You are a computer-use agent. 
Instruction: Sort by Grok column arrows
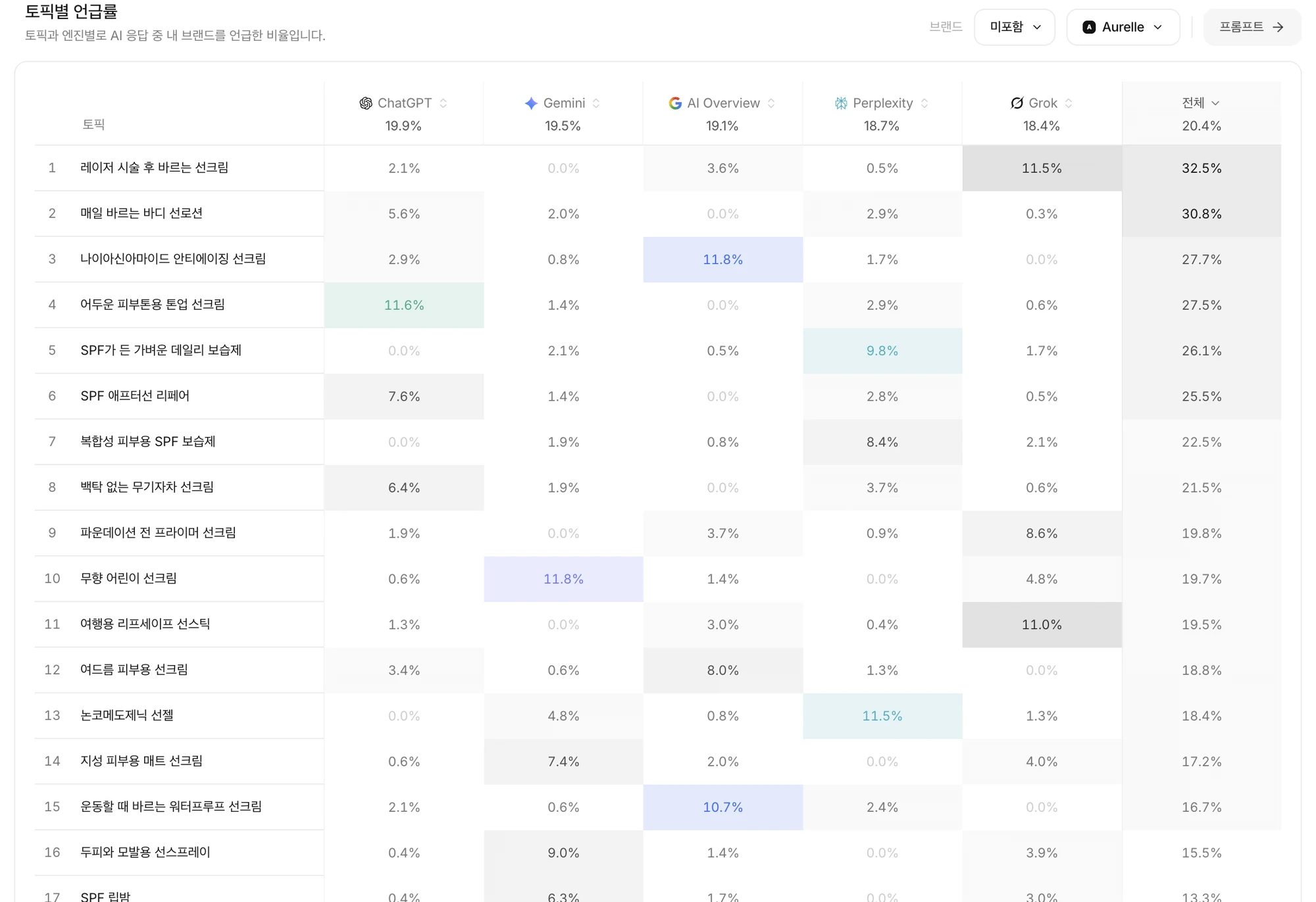pos(1069,103)
